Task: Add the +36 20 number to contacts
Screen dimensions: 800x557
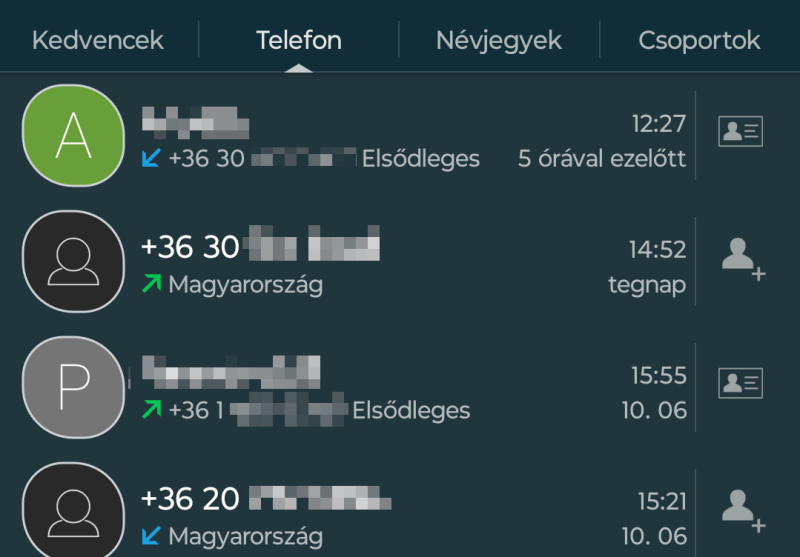Action: tap(740, 508)
